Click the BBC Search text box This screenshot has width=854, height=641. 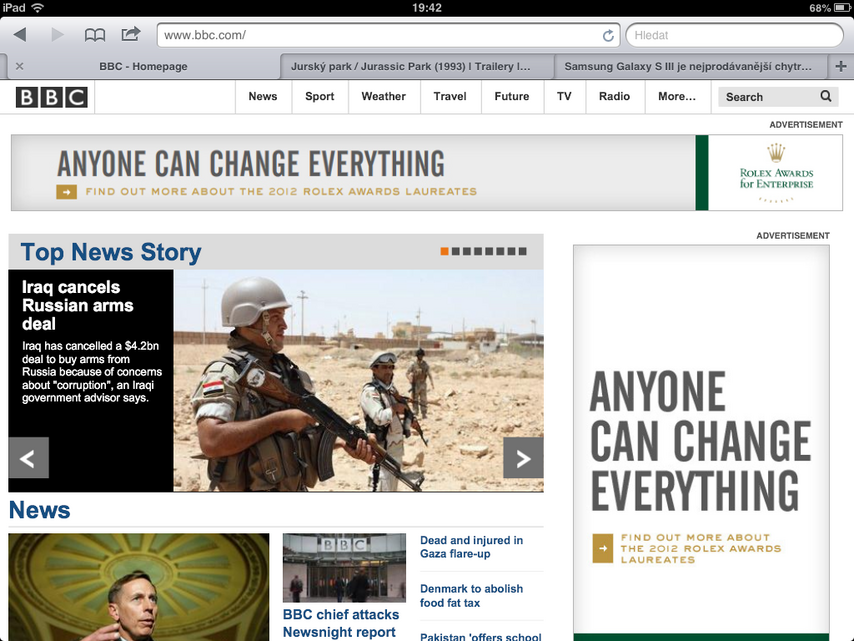(x=765, y=97)
